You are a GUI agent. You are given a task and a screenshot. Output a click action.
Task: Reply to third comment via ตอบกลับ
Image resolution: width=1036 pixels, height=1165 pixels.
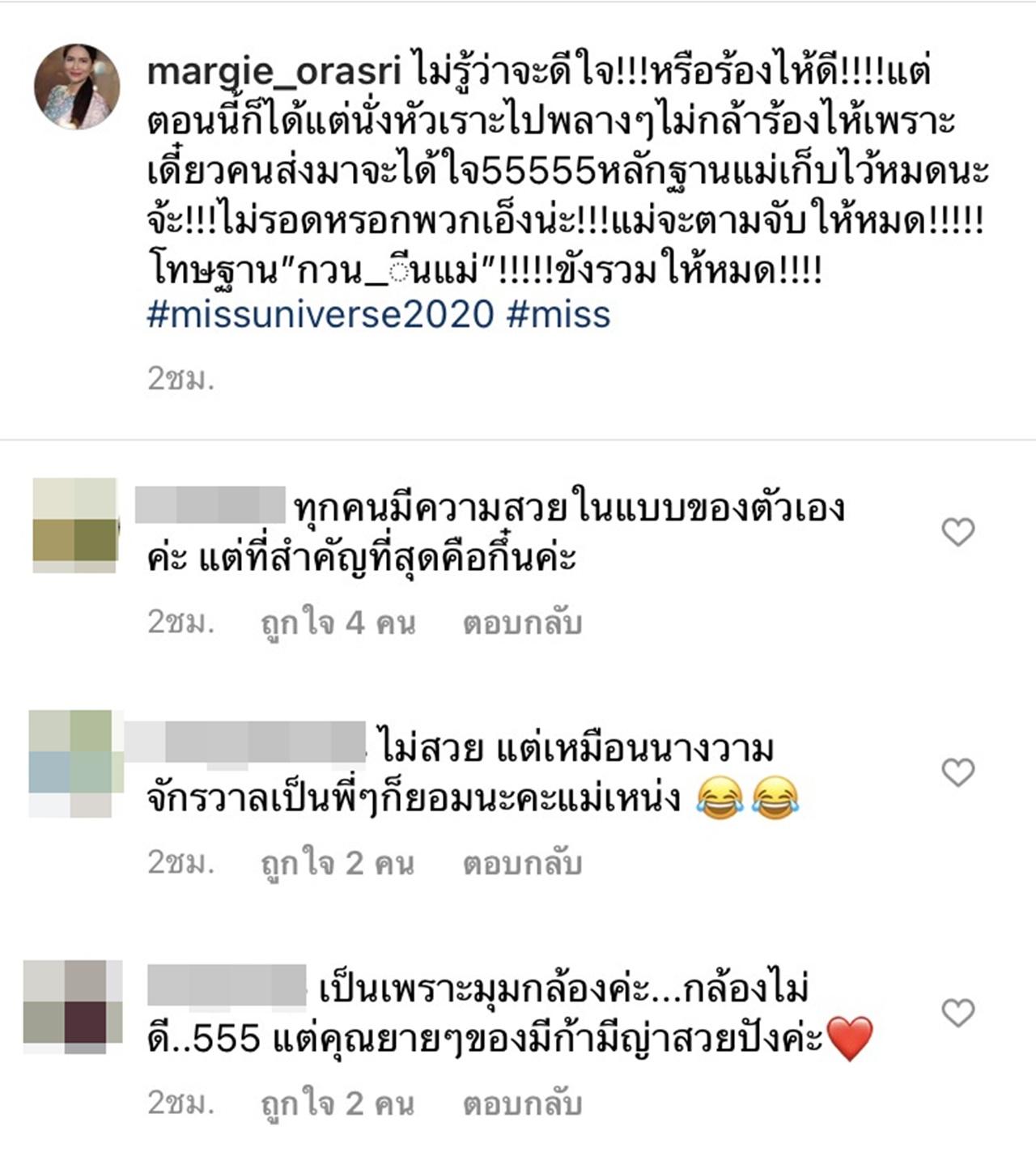[522, 1103]
